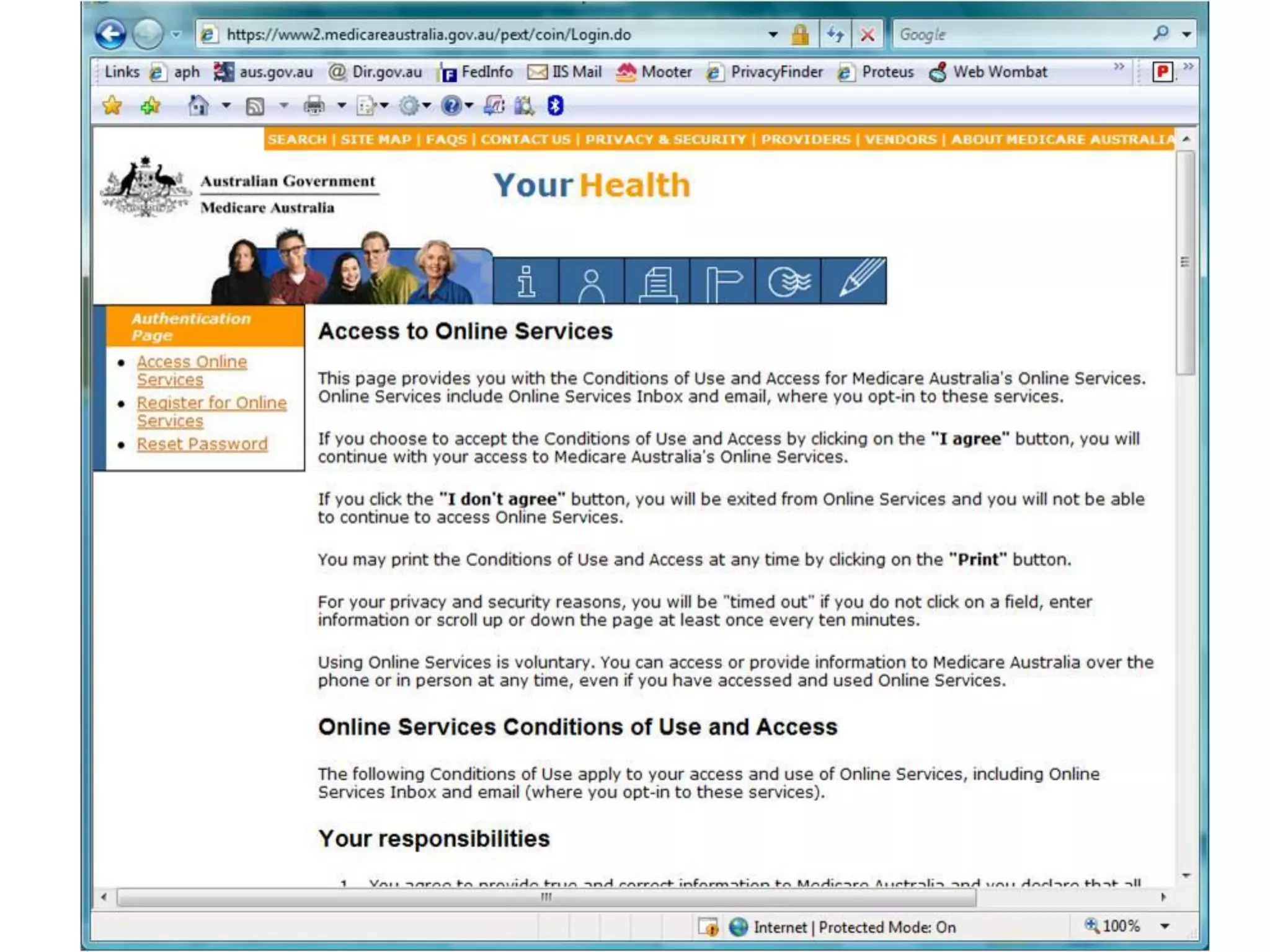
Task: Open the pencil navigation icon in banner
Action: 854,281
